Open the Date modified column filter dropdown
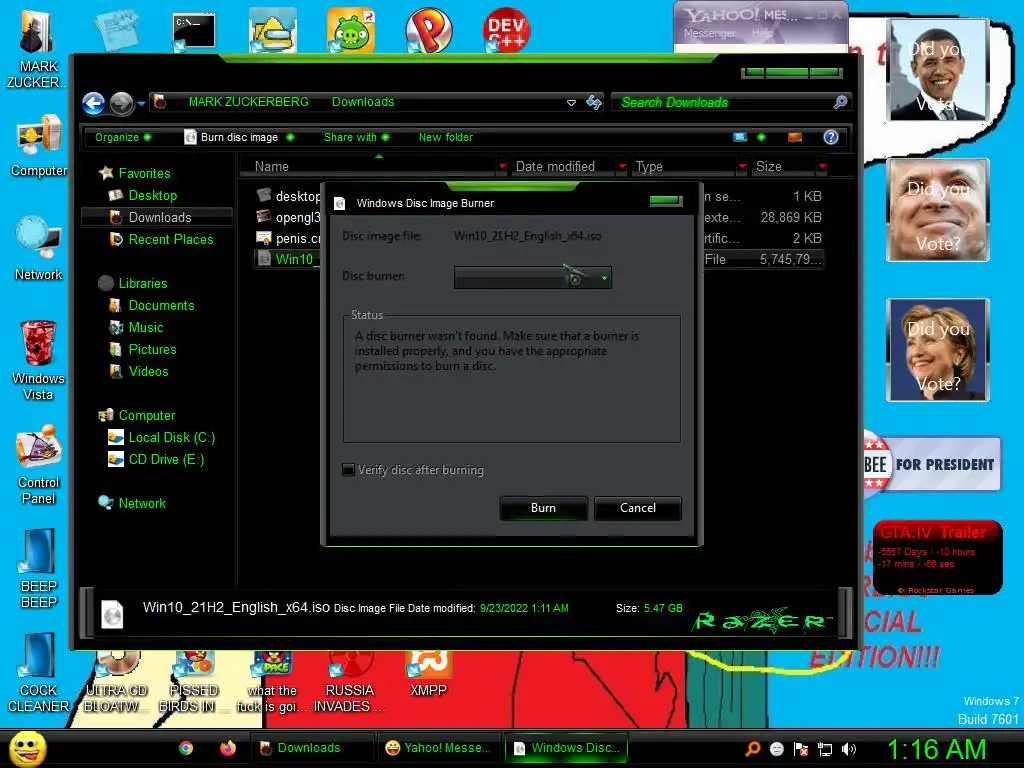Image resolution: width=1024 pixels, height=768 pixels. point(622,167)
